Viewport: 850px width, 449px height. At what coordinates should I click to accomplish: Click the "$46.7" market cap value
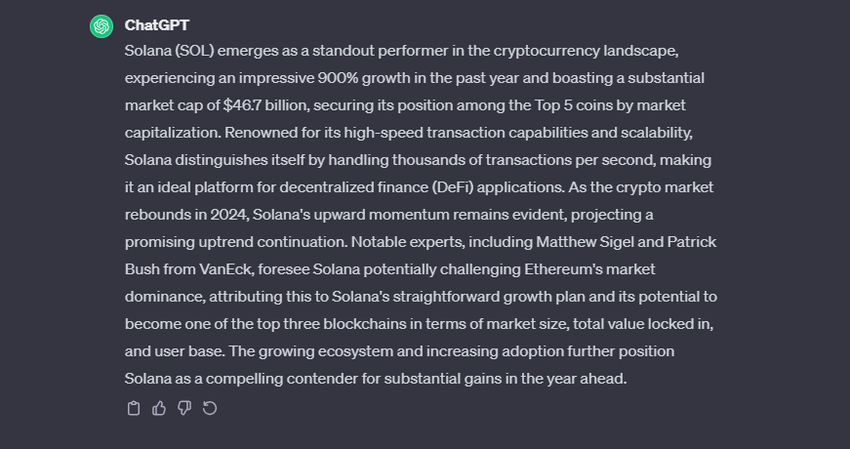pyautogui.click(x=248, y=105)
